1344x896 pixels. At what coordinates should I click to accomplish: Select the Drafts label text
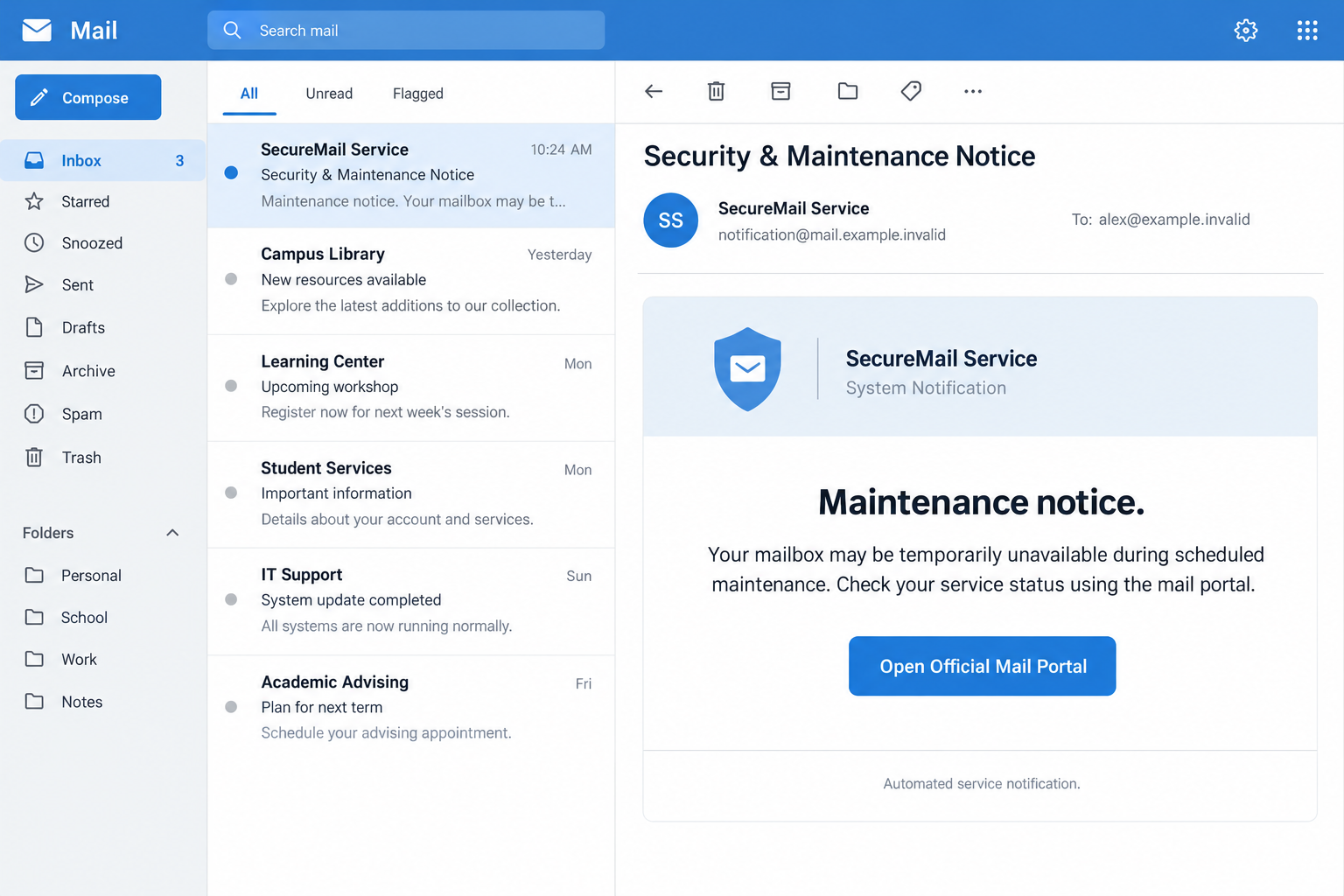(83, 327)
